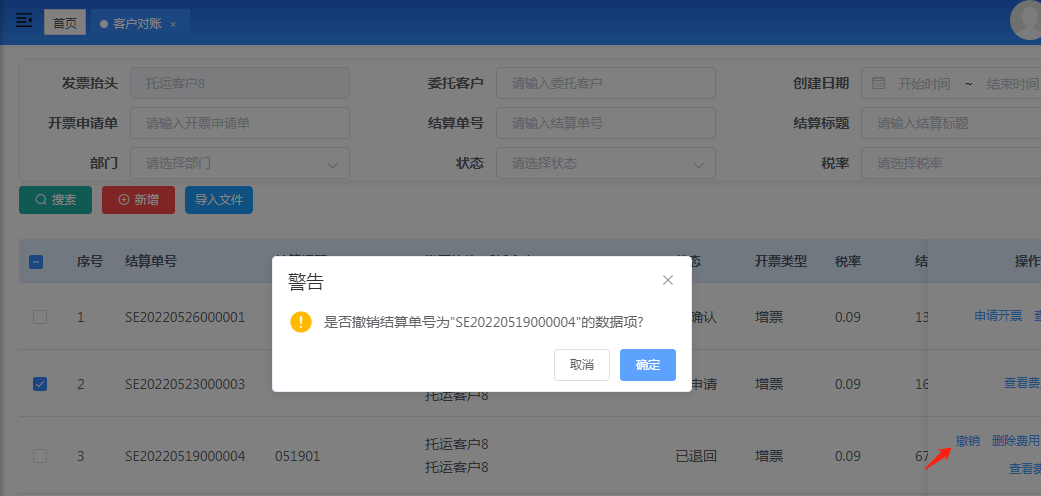Check the checkbox for row SE20220526000001

point(40,317)
